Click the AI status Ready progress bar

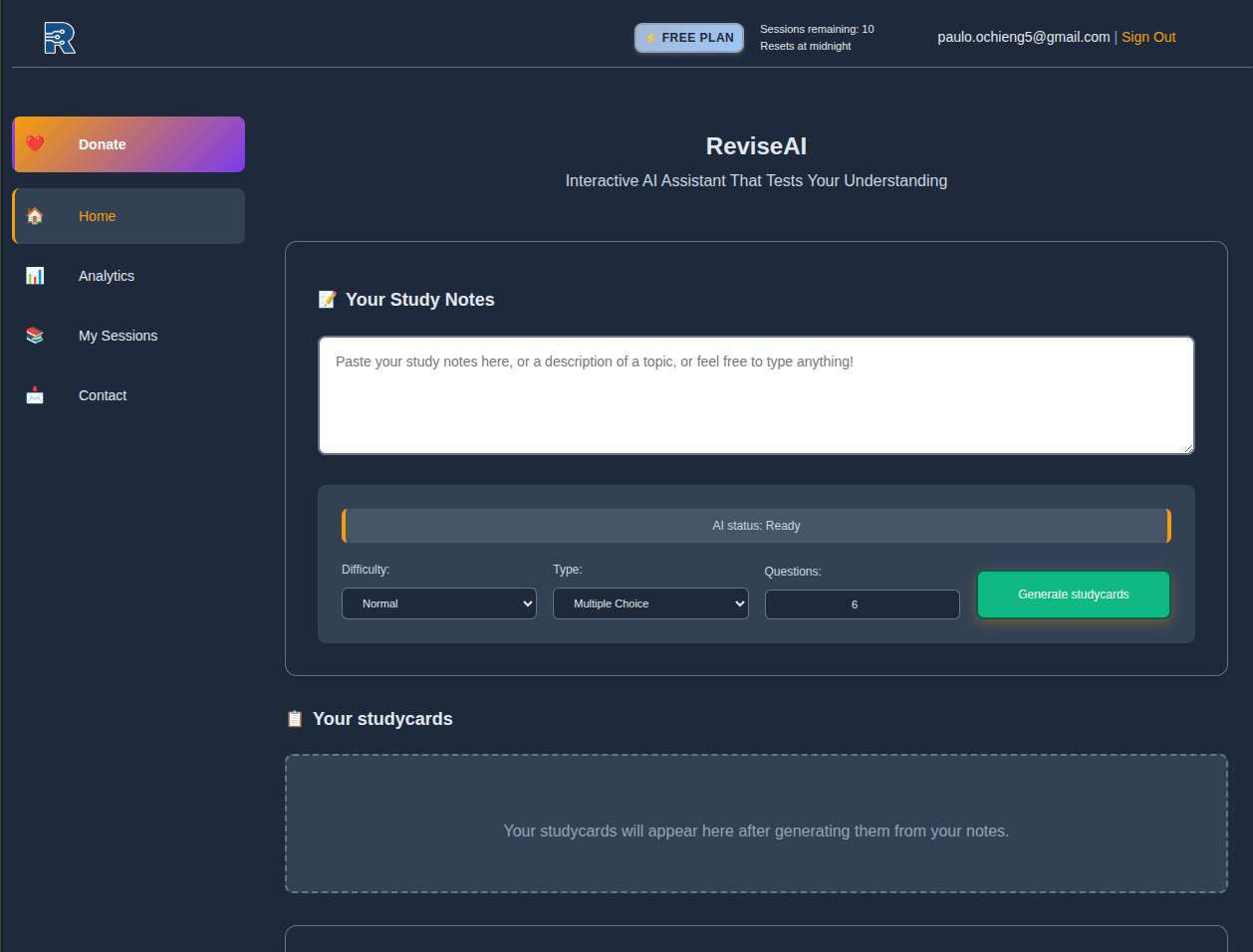756,525
